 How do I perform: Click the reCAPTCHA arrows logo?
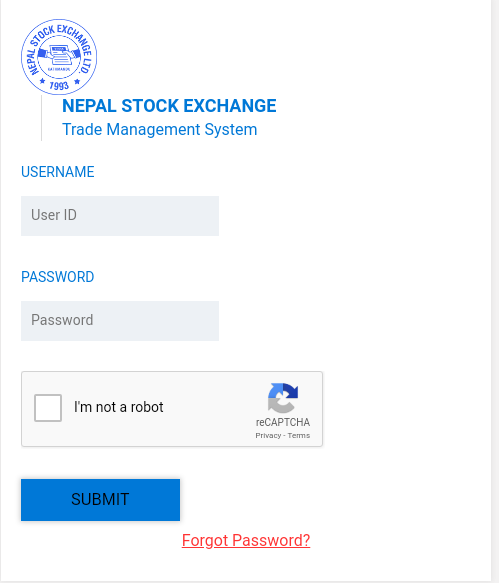point(283,398)
